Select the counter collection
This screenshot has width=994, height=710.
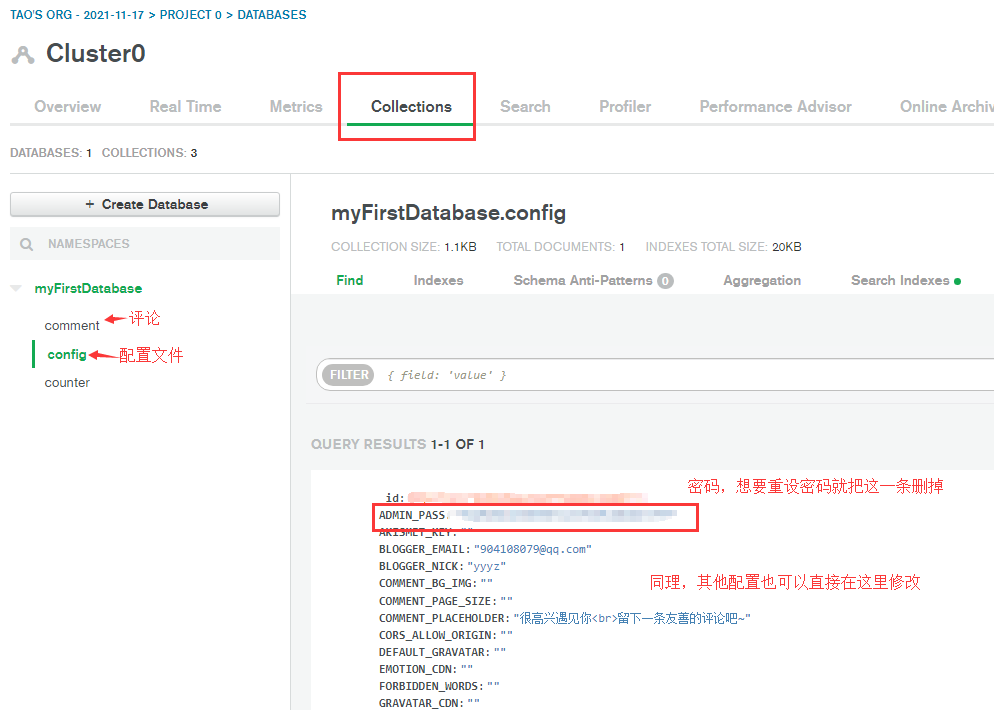(67, 382)
